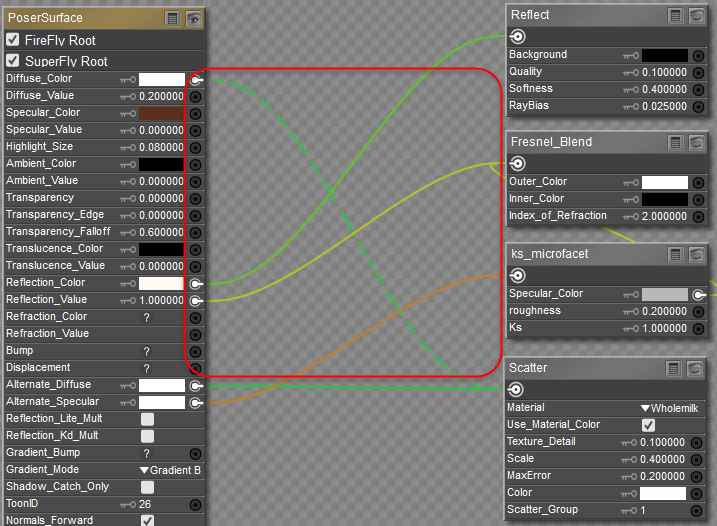Click the Reflection_Color connector plug
Viewport: 717px width, 526px height.
click(x=195, y=283)
